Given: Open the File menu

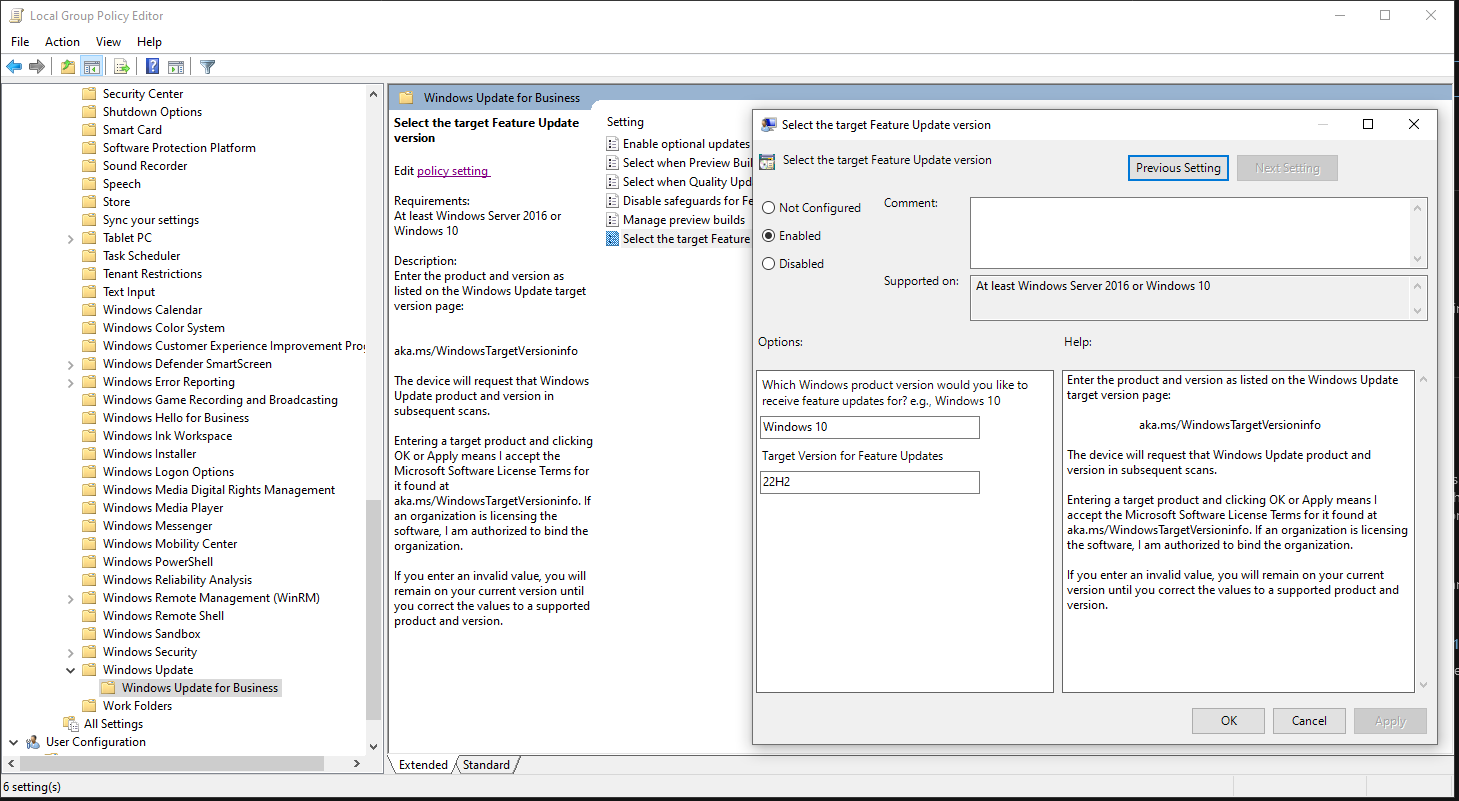Looking at the screenshot, I should (x=20, y=42).
